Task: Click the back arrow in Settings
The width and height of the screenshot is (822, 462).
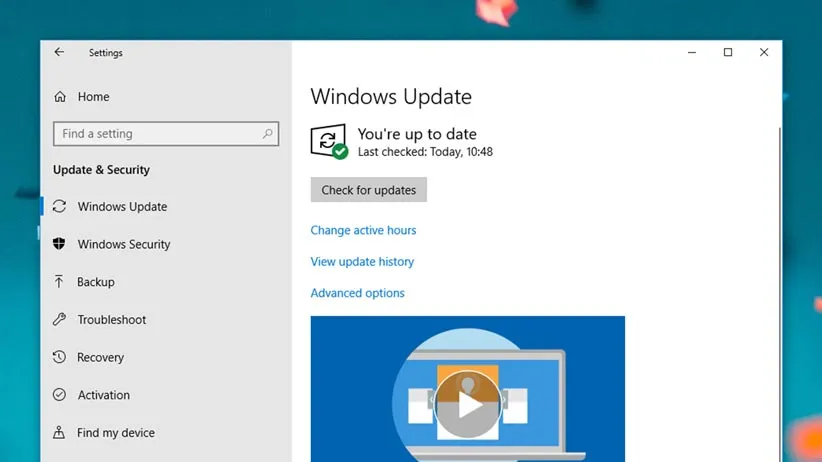Action: (x=59, y=52)
